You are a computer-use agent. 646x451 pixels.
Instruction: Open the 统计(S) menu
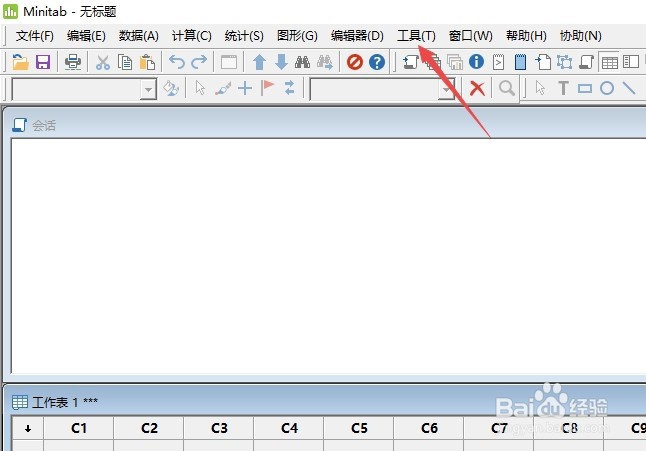pyautogui.click(x=244, y=36)
